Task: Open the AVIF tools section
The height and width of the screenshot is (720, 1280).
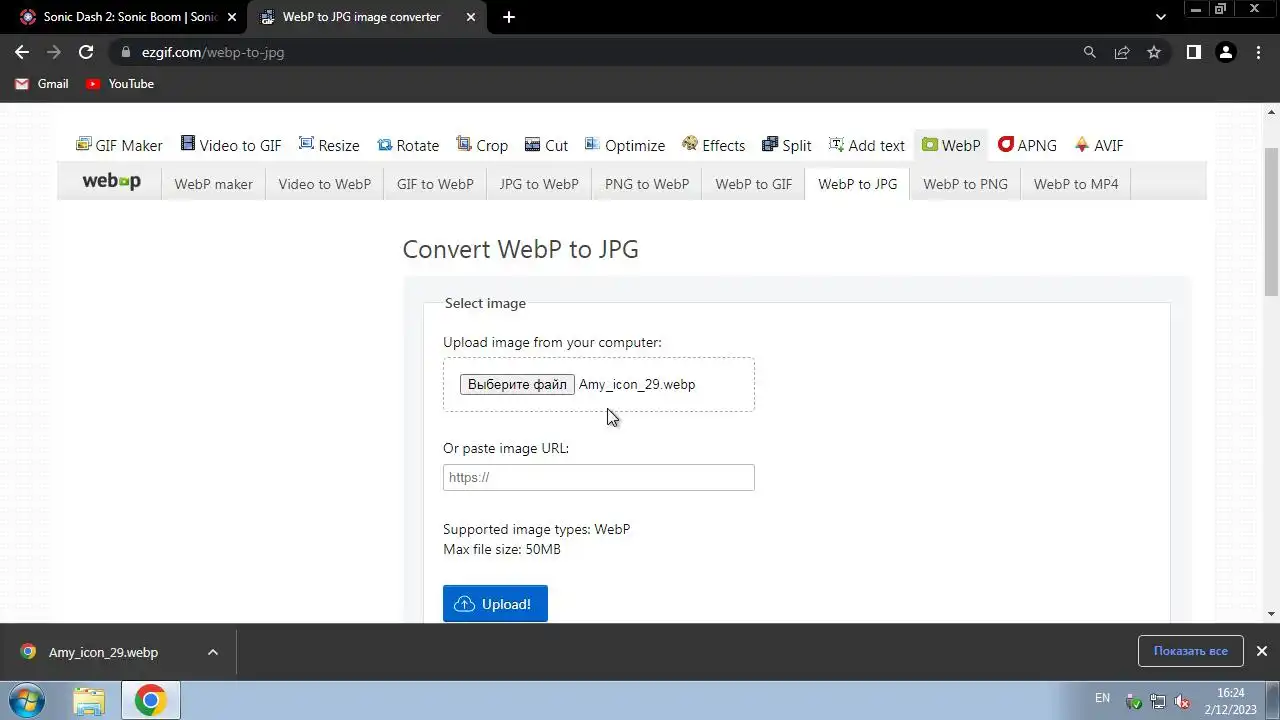Action: (1099, 145)
